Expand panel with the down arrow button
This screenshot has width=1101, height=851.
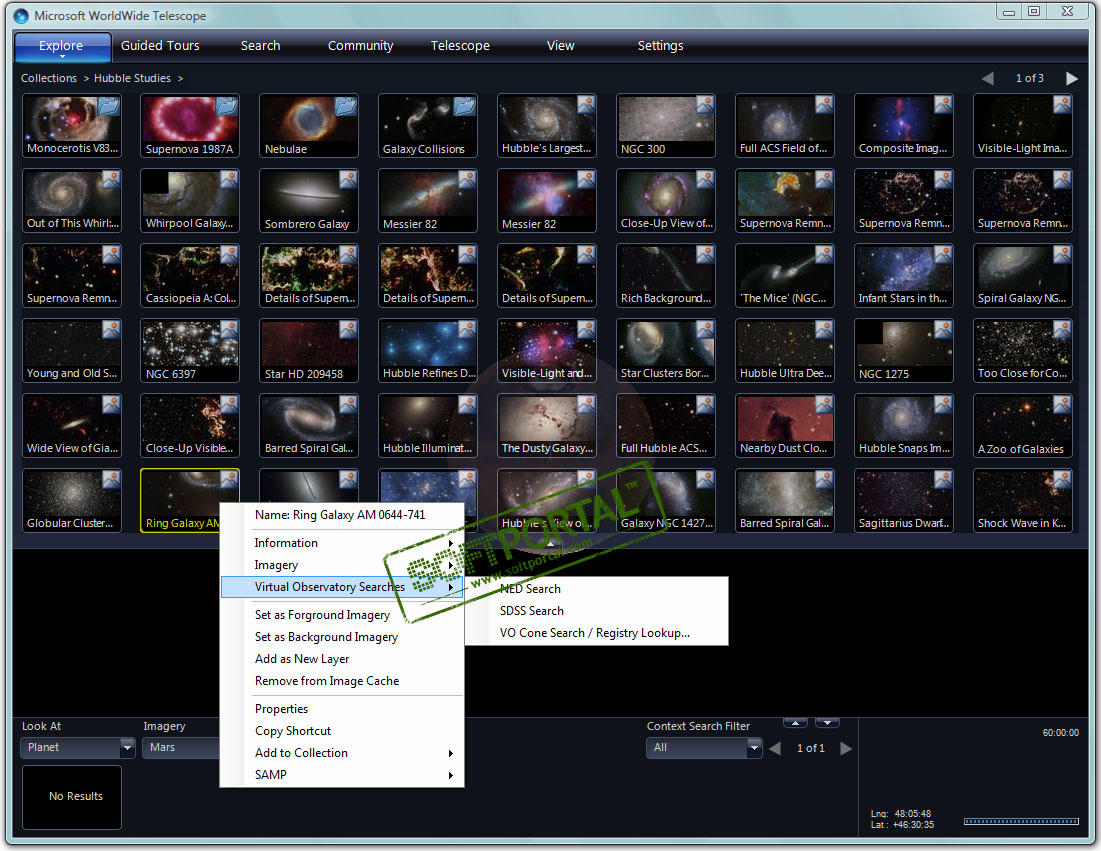pyautogui.click(x=827, y=723)
